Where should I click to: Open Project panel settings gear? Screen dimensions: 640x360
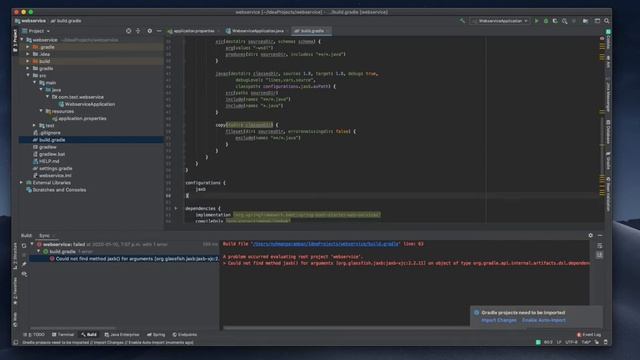tap(149, 31)
